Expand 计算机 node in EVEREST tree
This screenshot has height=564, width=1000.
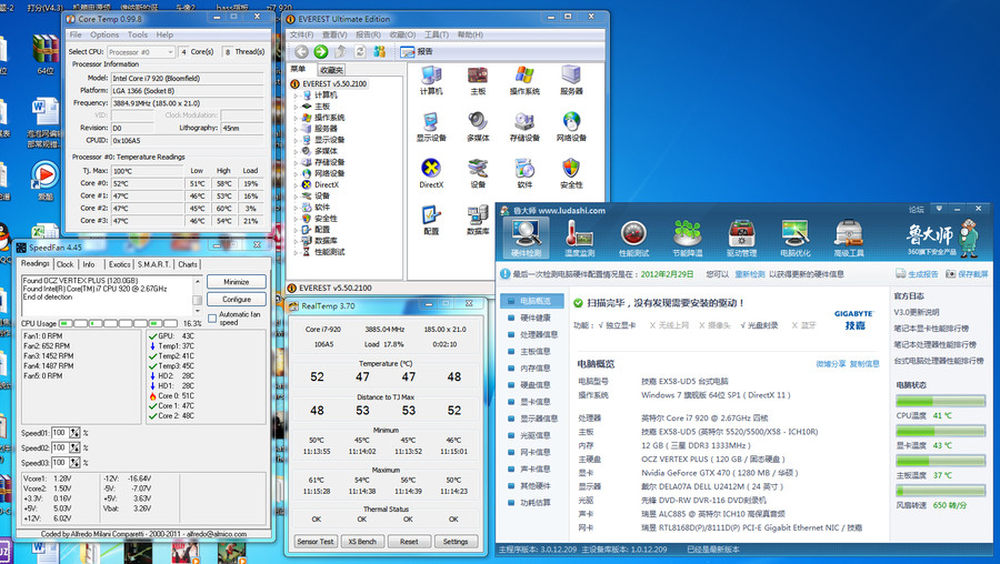(x=296, y=95)
